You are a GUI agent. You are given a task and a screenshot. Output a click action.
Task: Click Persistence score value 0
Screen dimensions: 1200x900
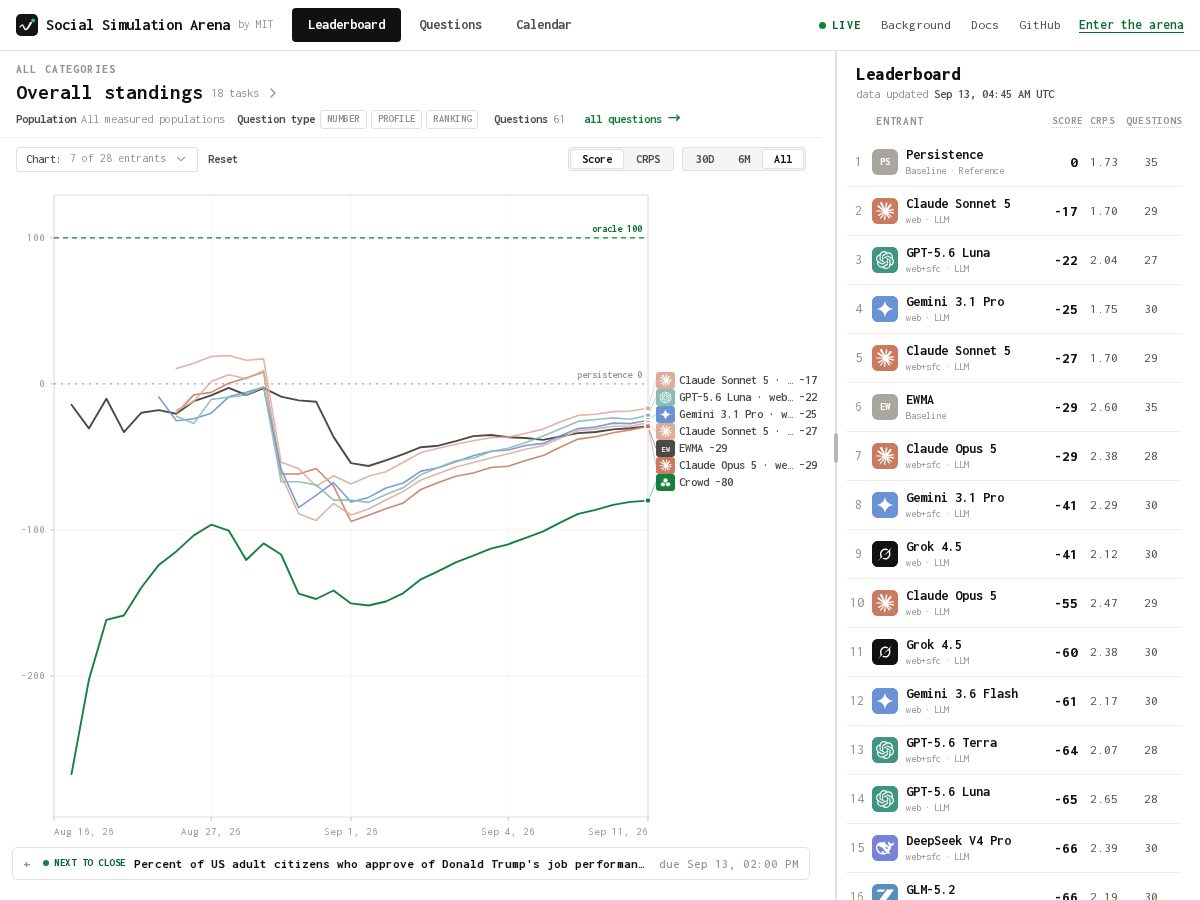click(x=1074, y=162)
